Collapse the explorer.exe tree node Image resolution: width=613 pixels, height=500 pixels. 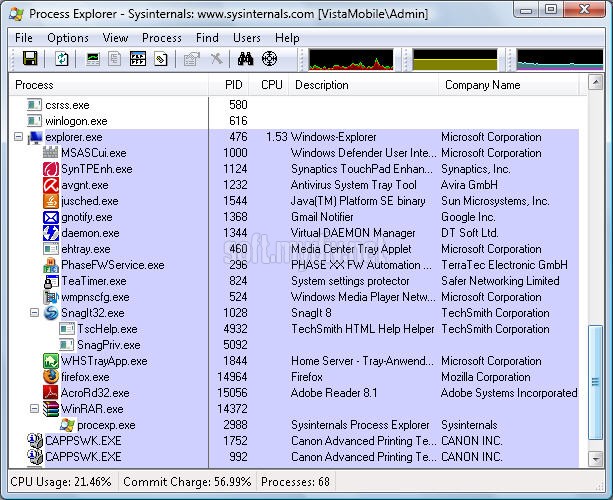tap(18, 137)
